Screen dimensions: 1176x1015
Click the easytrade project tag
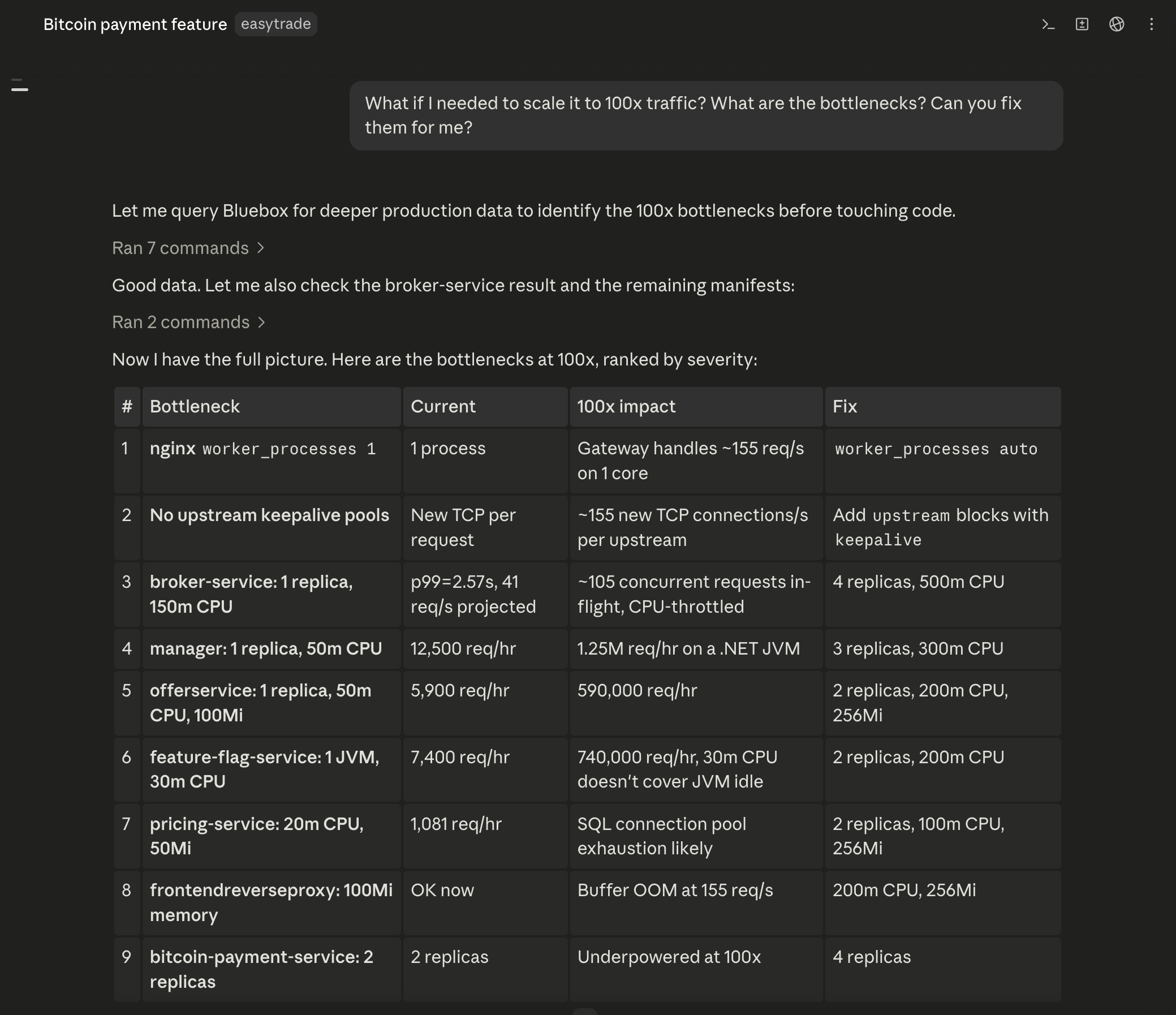point(276,24)
